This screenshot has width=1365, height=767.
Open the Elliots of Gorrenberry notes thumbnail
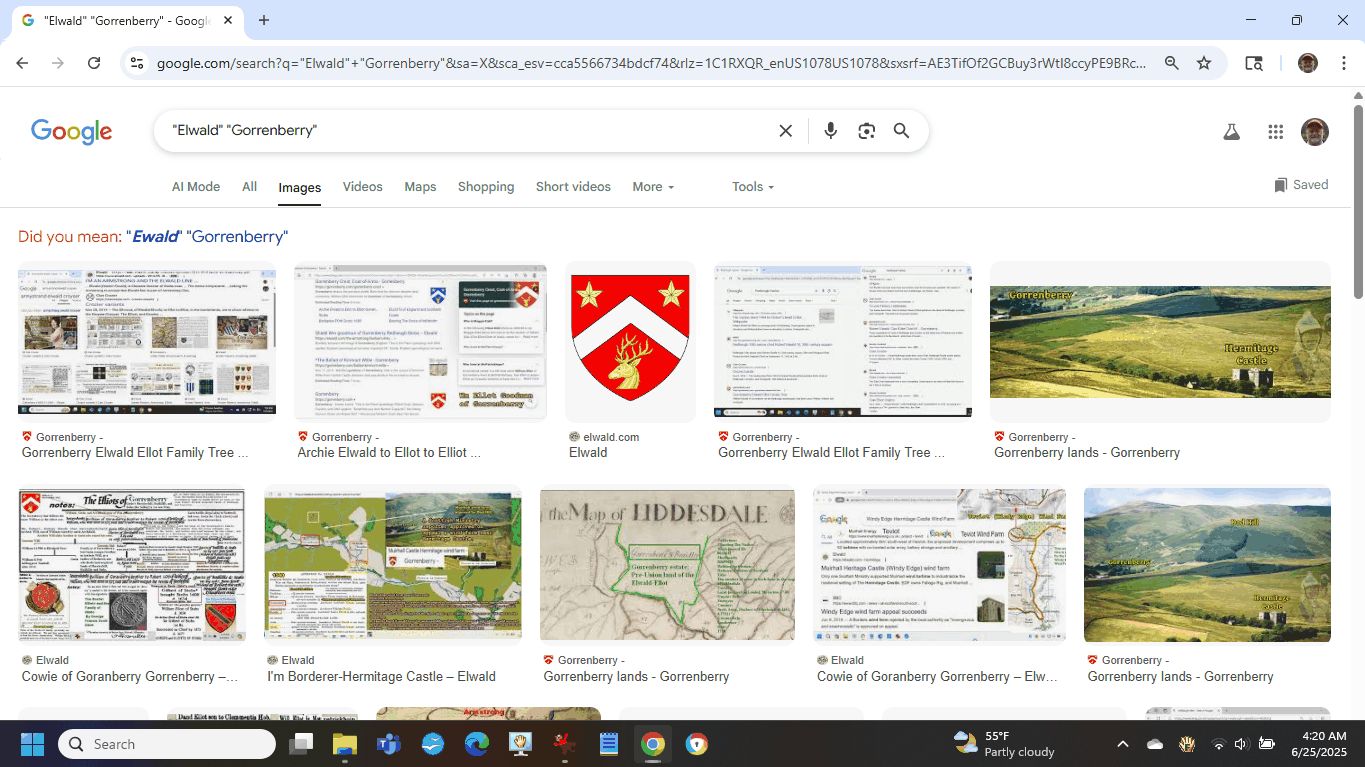coord(132,564)
